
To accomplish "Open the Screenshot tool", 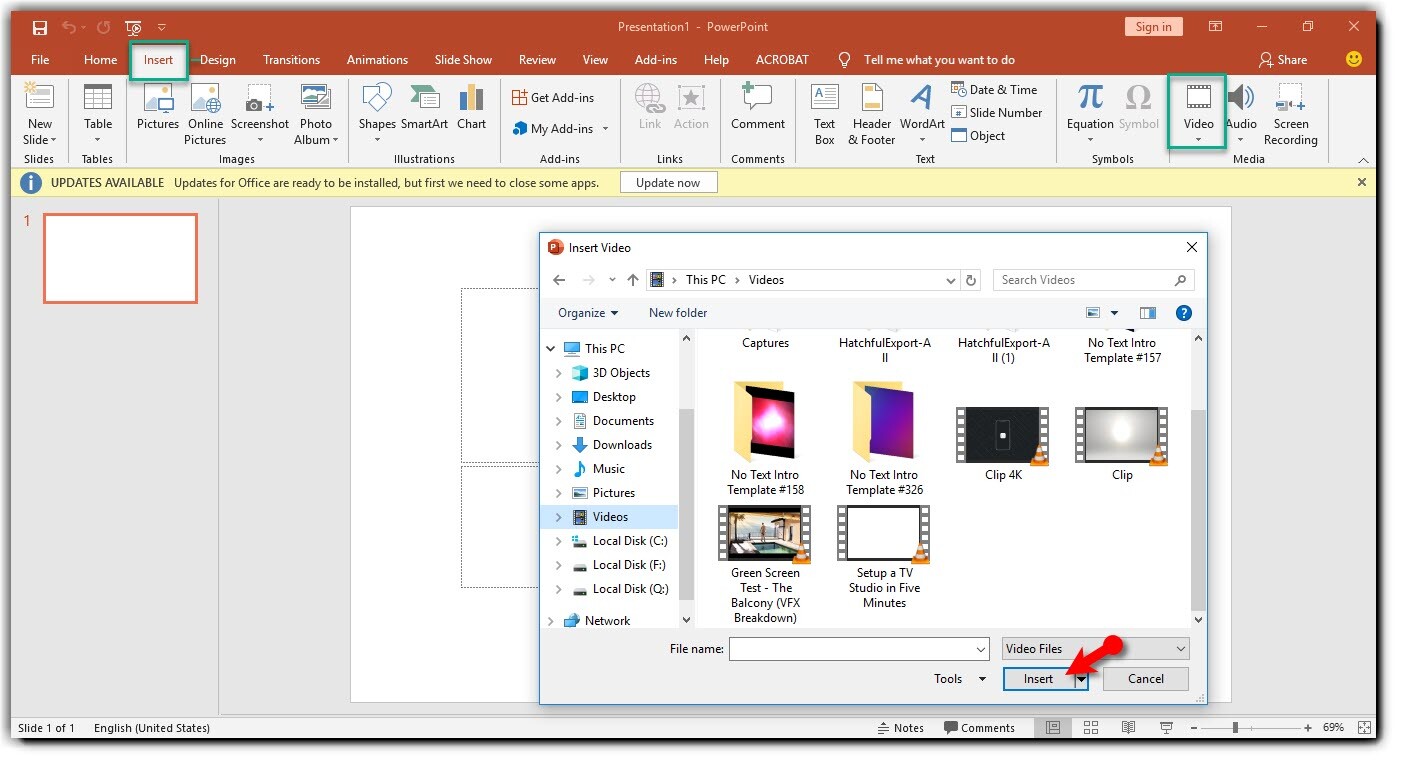I will pos(260,115).
